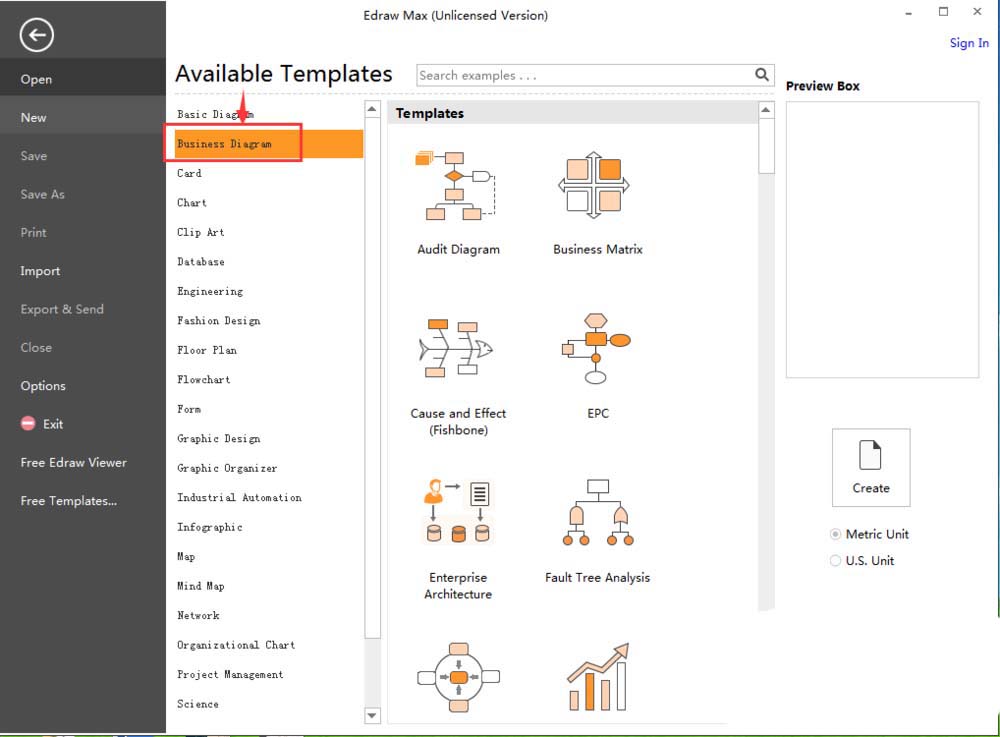Select the Form category
Viewport: 1000px width, 737px height.
click(189, 409)
